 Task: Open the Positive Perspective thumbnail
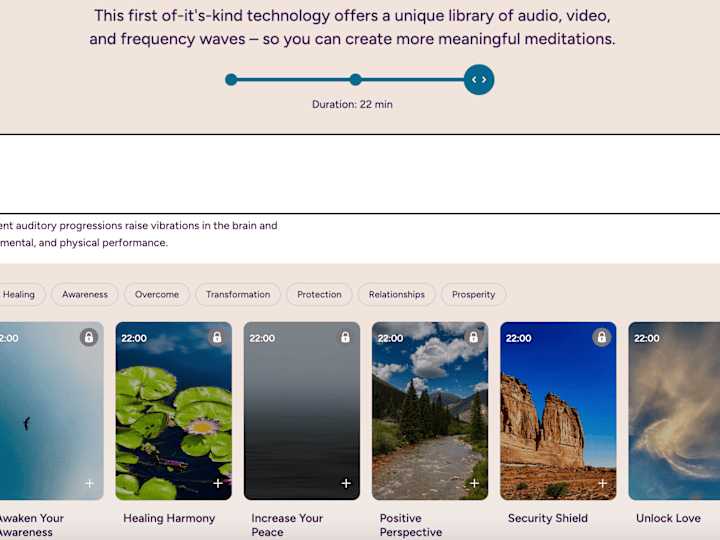[x=430, y=410]
